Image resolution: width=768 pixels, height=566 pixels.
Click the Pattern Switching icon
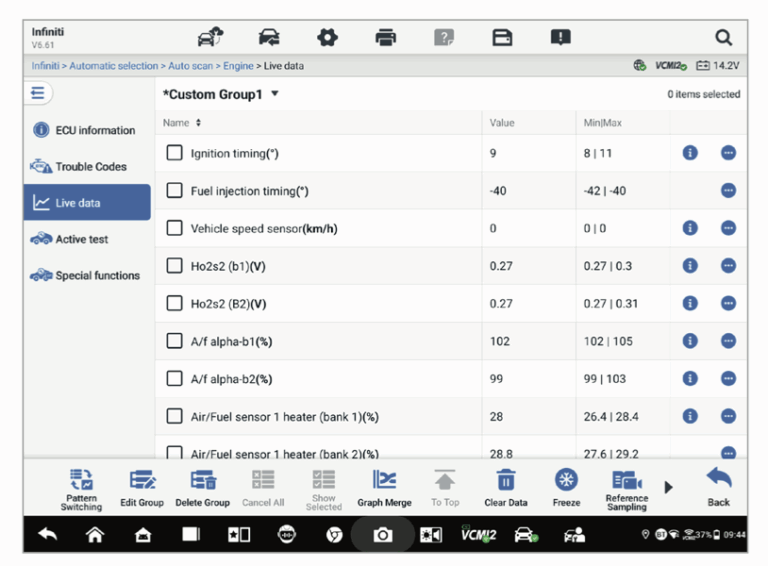(x=81, y=481)
